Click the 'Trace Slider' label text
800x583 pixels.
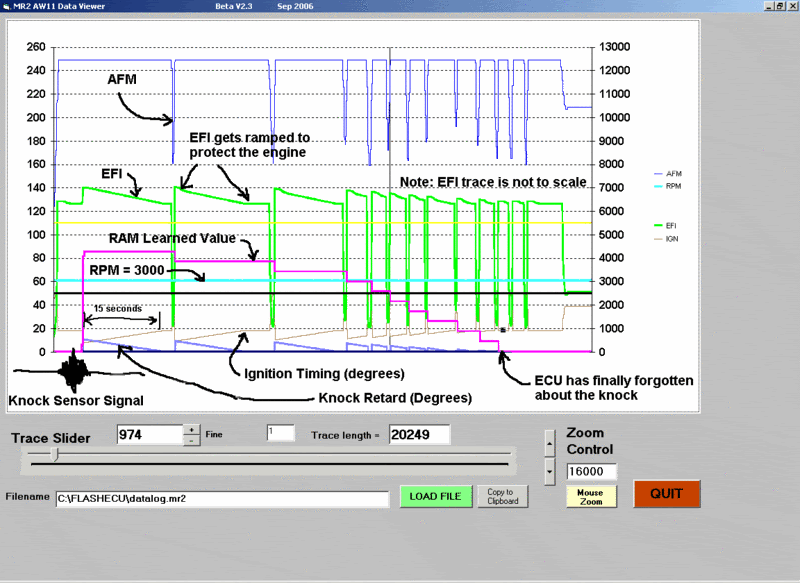(51, 438)
